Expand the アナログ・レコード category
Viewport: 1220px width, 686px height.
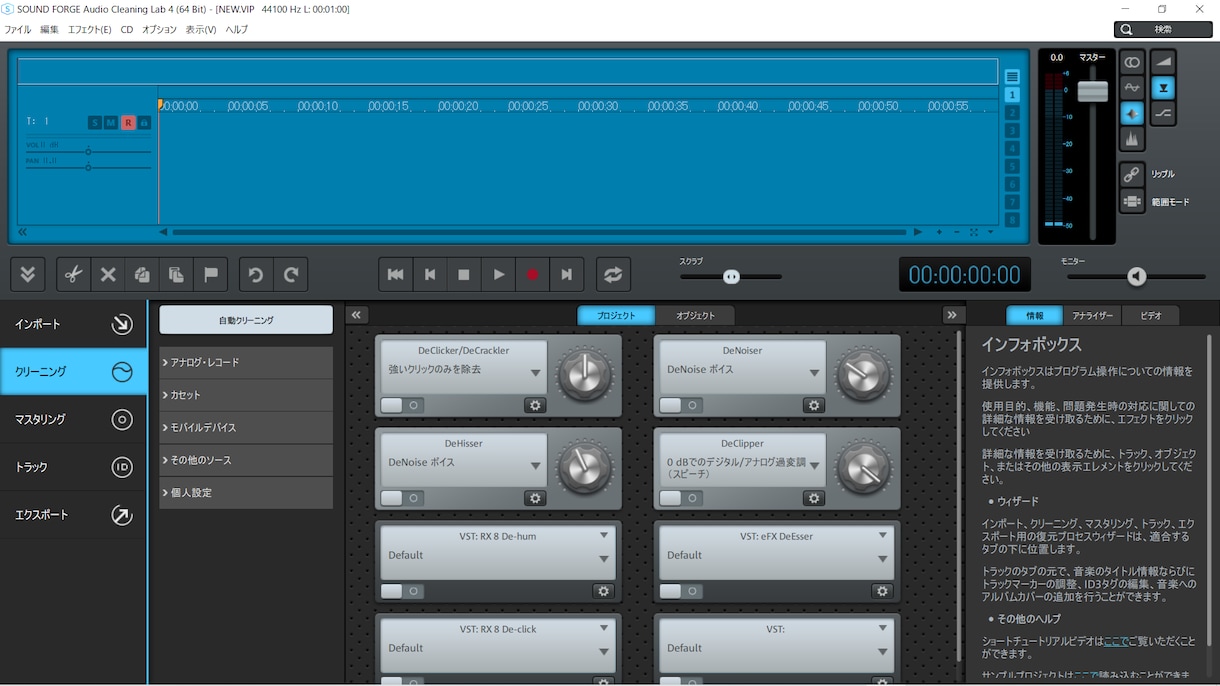pyautogui.click(x=246, y=362)
